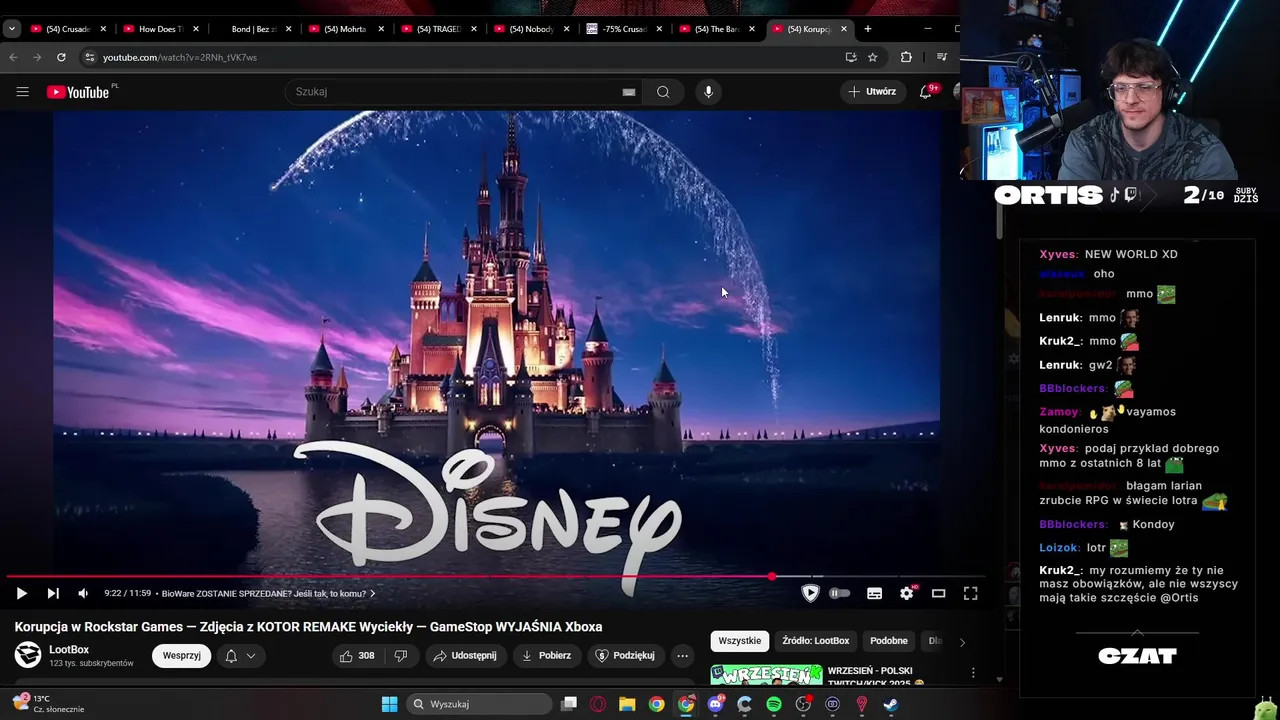This screenshot has height=720, width=1280.
Task: Open options for the WRZESIEŃ video
Action: click(x=973, y=673)
